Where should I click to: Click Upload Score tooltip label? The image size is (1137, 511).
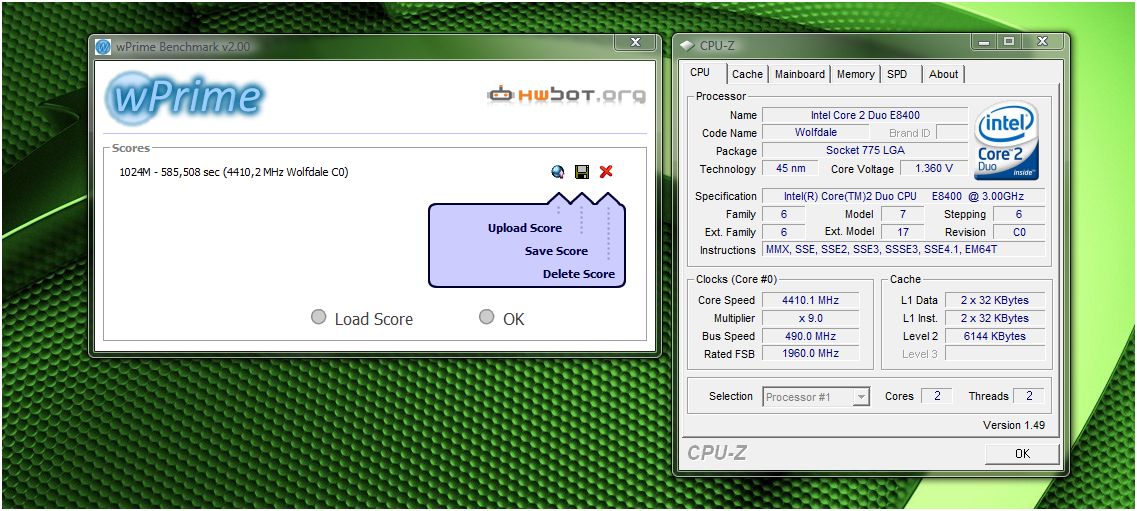pyautogui.click(x=525, y=228)
